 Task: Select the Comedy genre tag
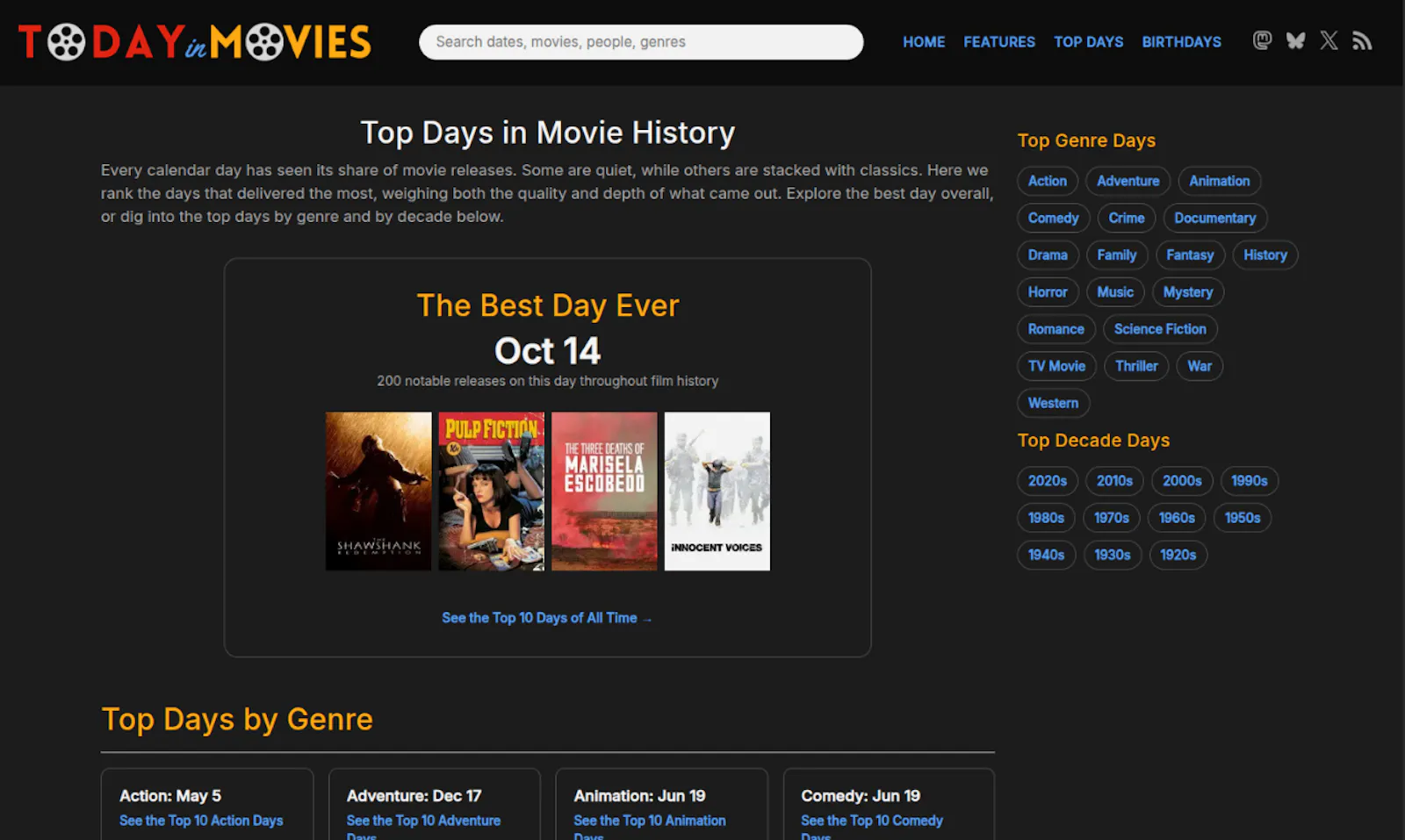pos(1054,218)
